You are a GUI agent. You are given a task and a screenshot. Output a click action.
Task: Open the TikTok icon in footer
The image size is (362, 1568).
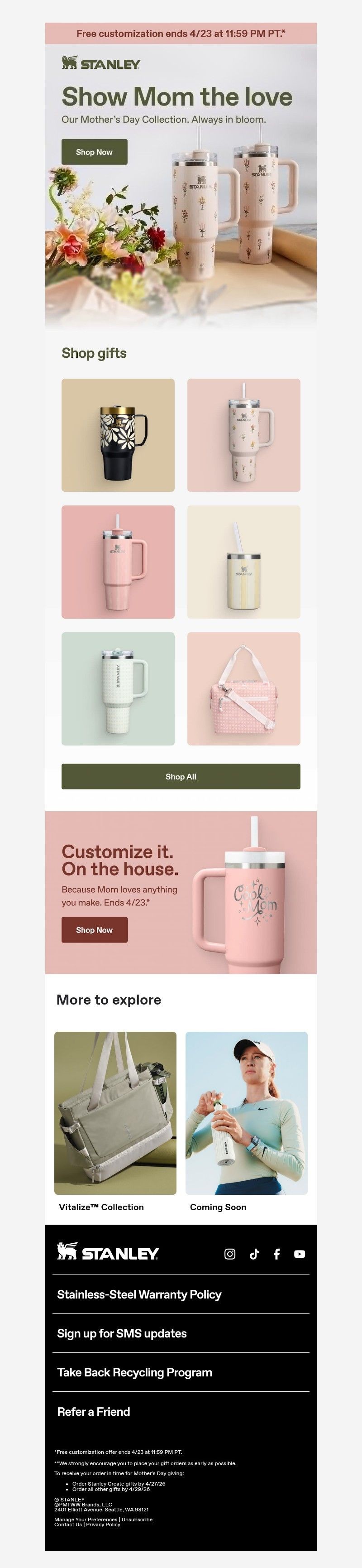(x=254, y=1253)
